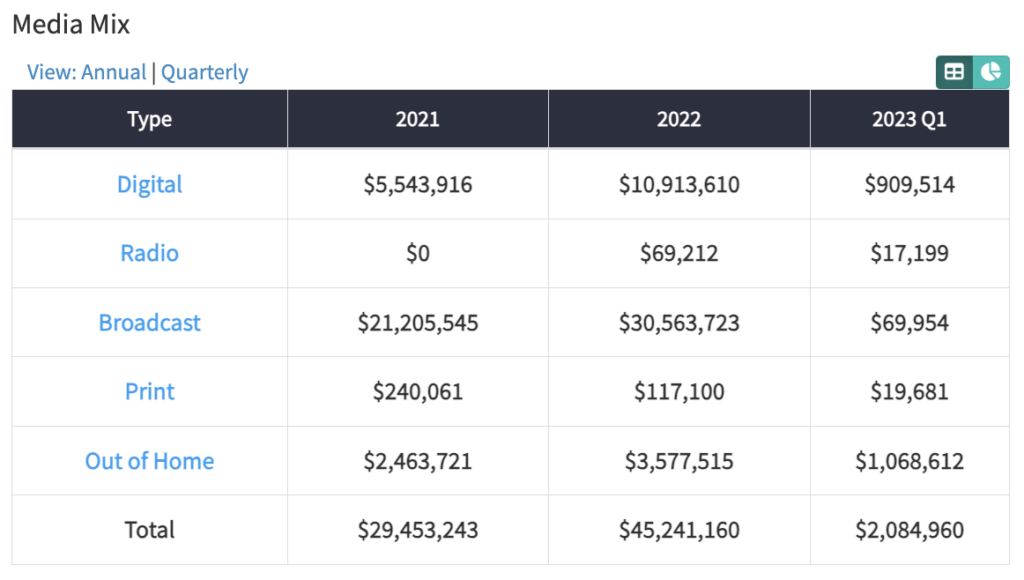Click the Broadcast 2021 value $21,205,545
The image size is (1024, 580).
coord(418,323)
